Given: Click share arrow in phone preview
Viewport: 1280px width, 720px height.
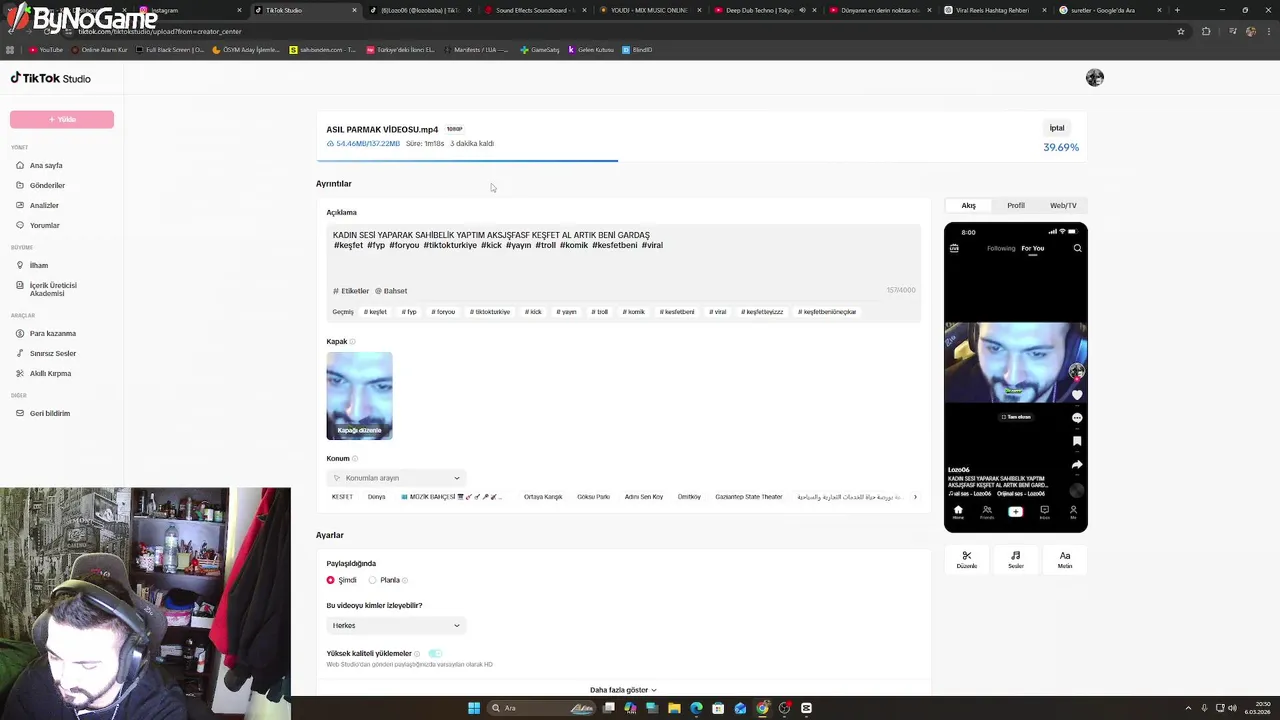Looking at the screenshot, I should click(x=1077, y=465).
